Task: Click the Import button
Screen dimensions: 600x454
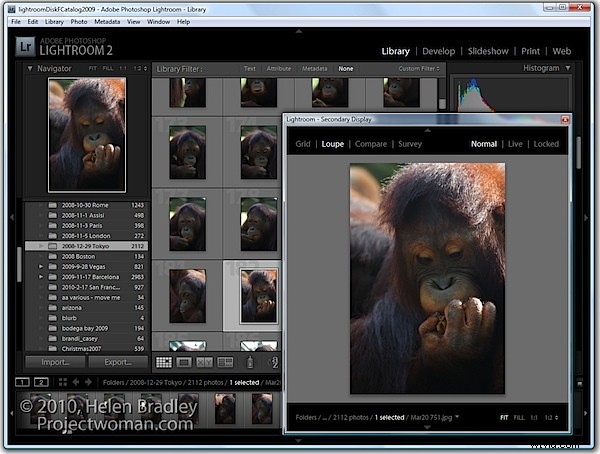Action: pyautogui.click(x=55, y=362)
